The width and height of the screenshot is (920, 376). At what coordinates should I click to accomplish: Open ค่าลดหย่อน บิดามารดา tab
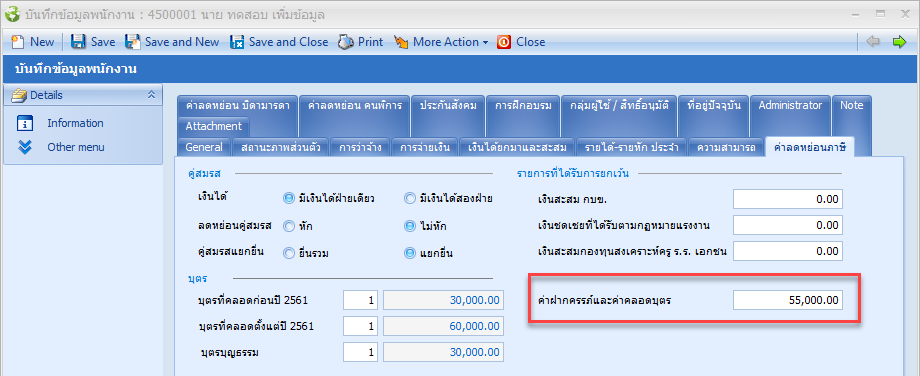pyautogui.click(x=238, y=106)
